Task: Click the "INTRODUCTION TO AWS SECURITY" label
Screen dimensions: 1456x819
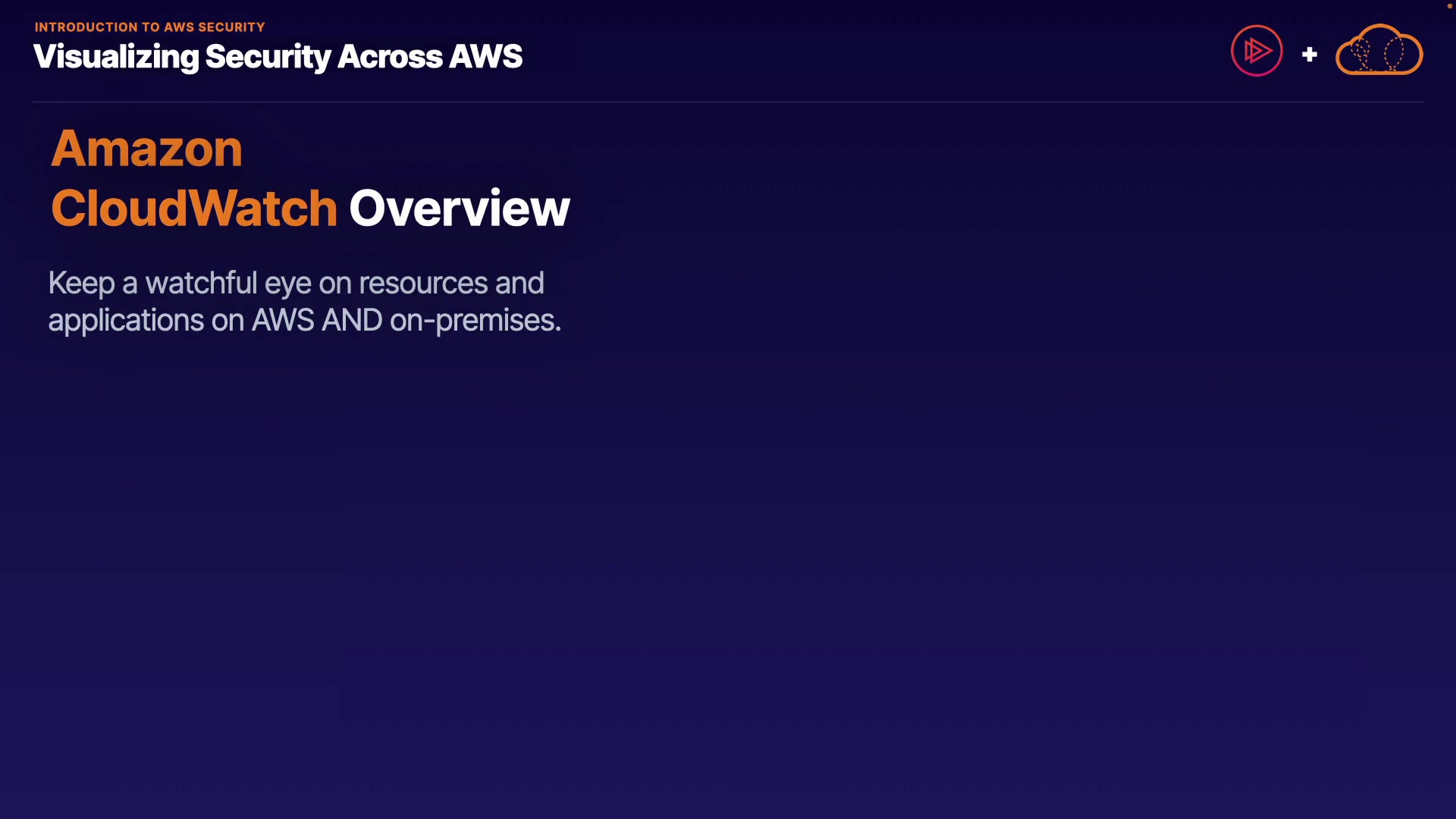Action: pos(149,27)
